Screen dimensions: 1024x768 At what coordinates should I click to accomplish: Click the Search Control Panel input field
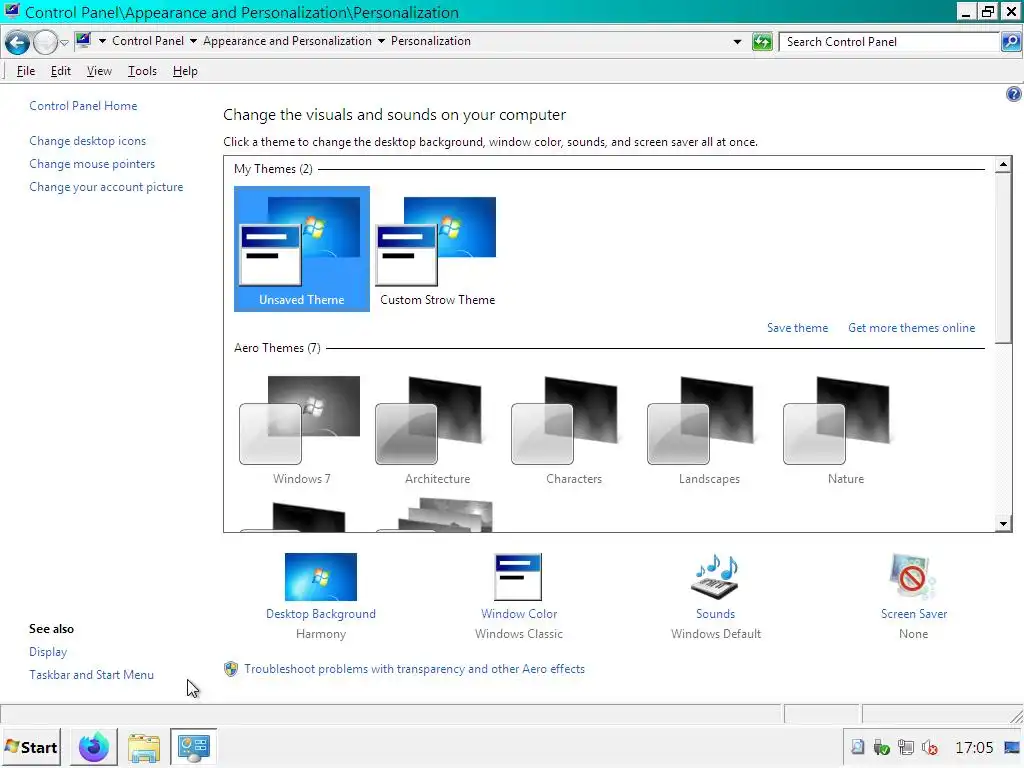889,42
